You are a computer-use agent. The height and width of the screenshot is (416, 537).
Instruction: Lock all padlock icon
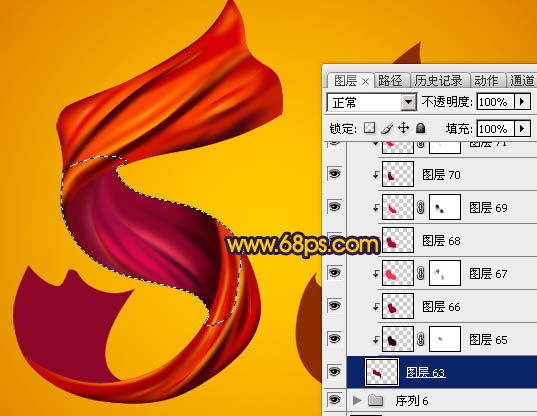(421, 128)
